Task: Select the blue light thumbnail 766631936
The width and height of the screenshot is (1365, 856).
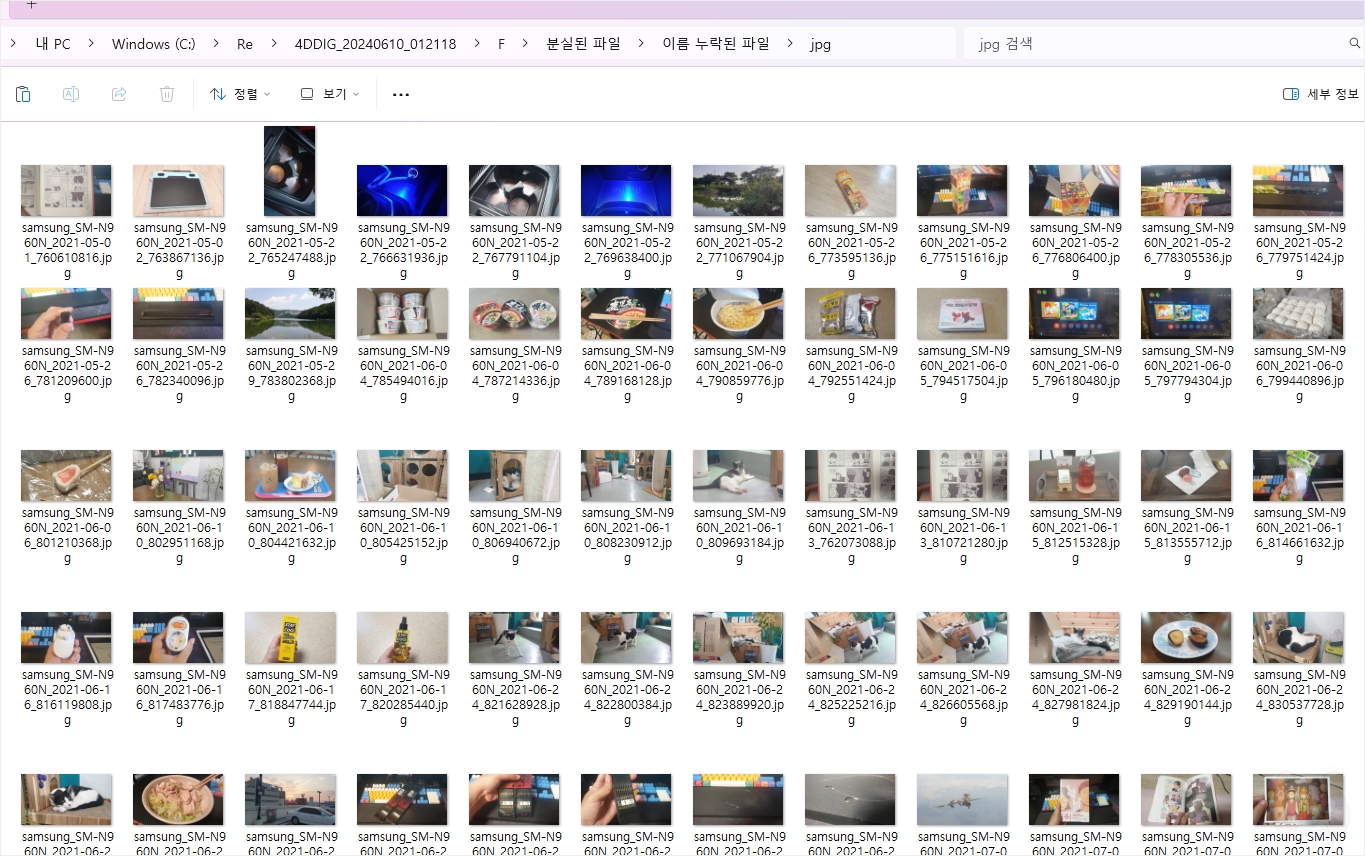Action: [x=402, y=191]
